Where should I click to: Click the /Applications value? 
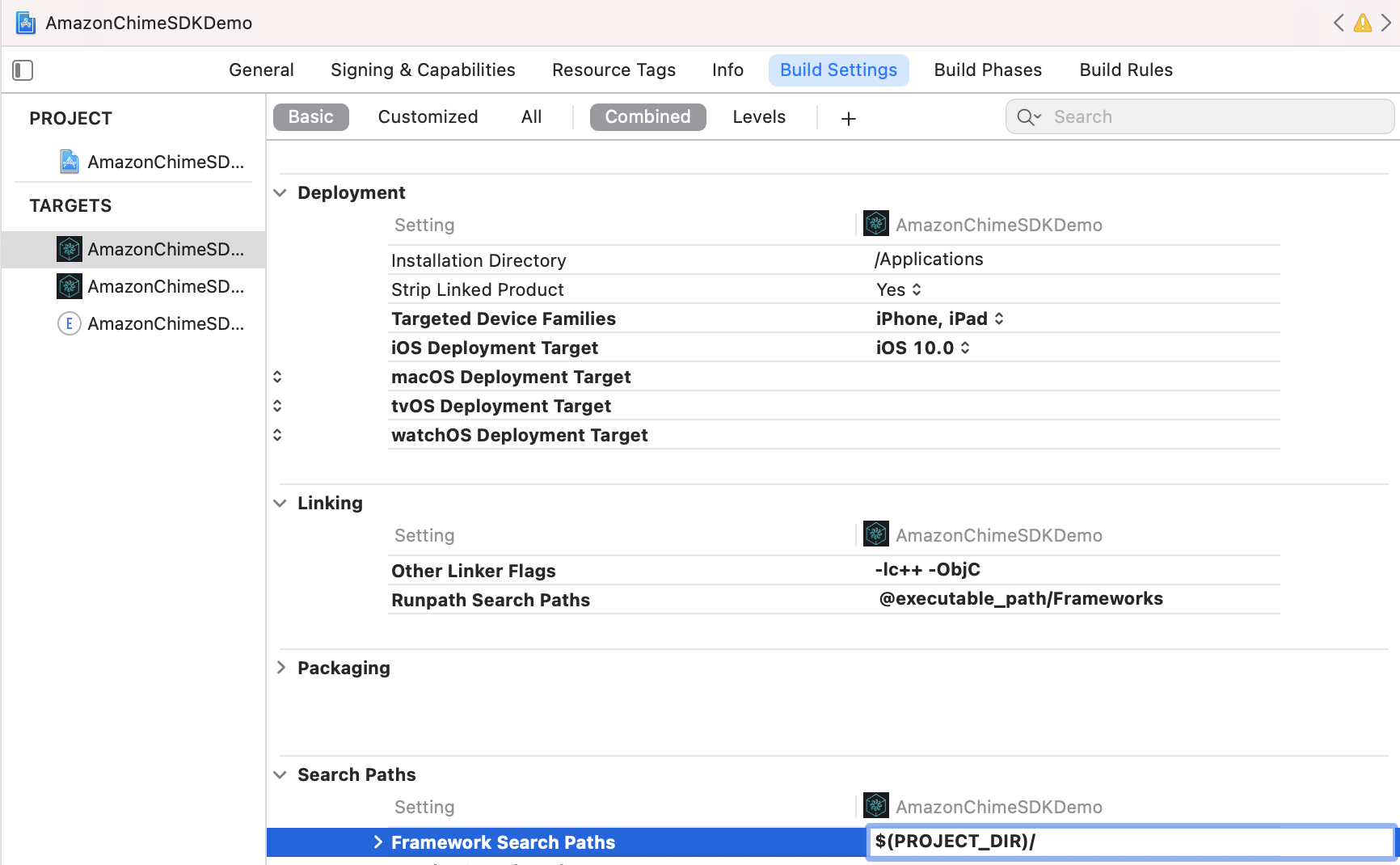tap(929, 259)
